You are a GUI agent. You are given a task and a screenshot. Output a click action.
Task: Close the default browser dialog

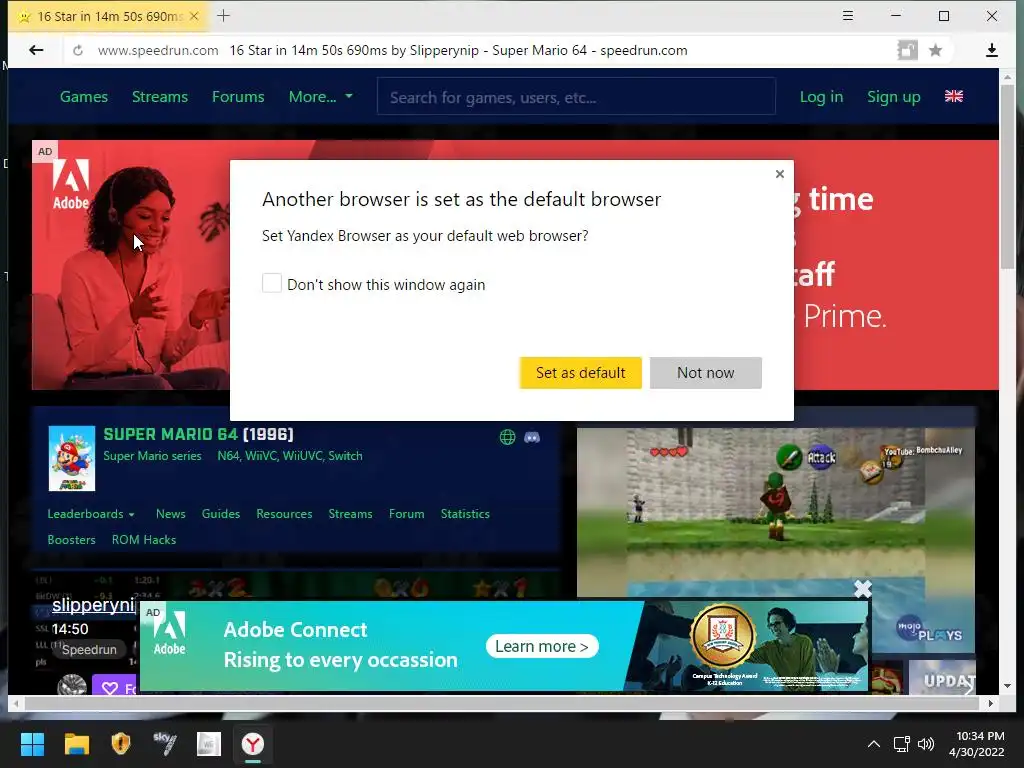click(779, 174)
